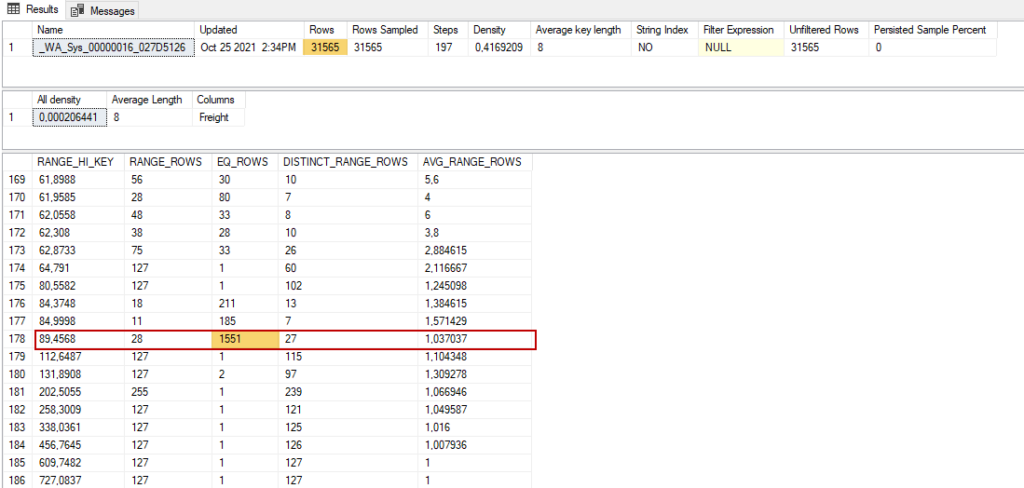Image resolution: width=1024 pixels, height=488 pixels.
Task: Select the 609,7482 range key cell
Action: 78,463
